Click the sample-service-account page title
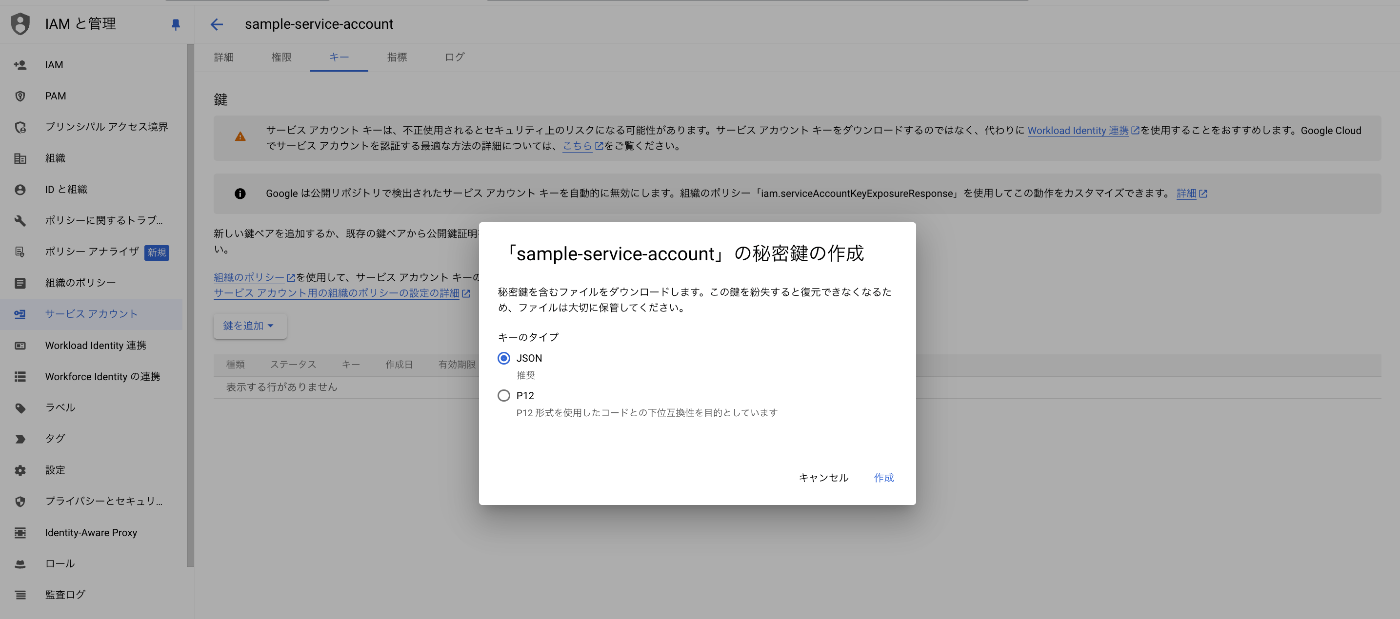The image size is (1400, 619). point(319,24)
